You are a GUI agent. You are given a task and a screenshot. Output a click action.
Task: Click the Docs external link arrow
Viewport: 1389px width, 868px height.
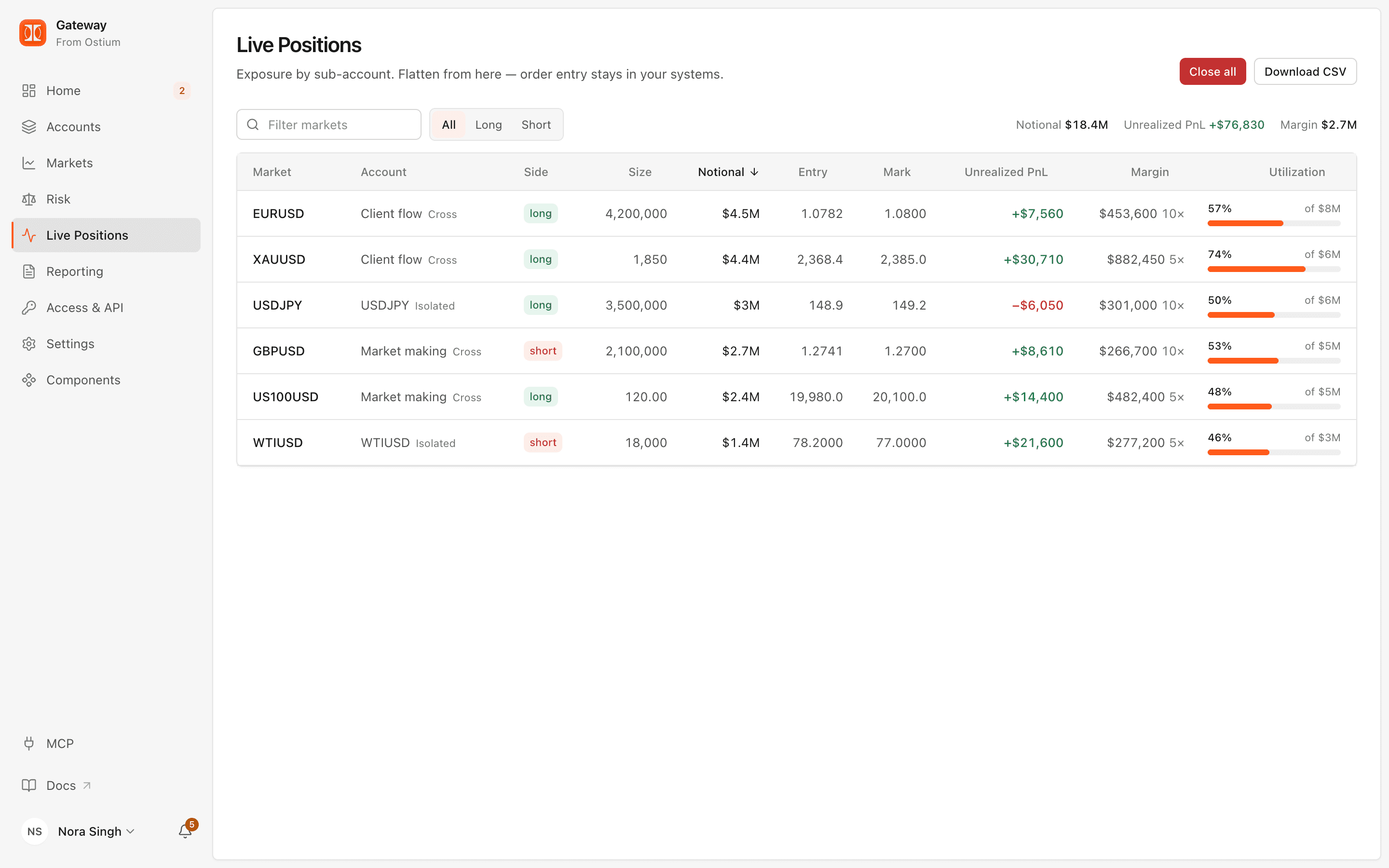click(87, 786)
